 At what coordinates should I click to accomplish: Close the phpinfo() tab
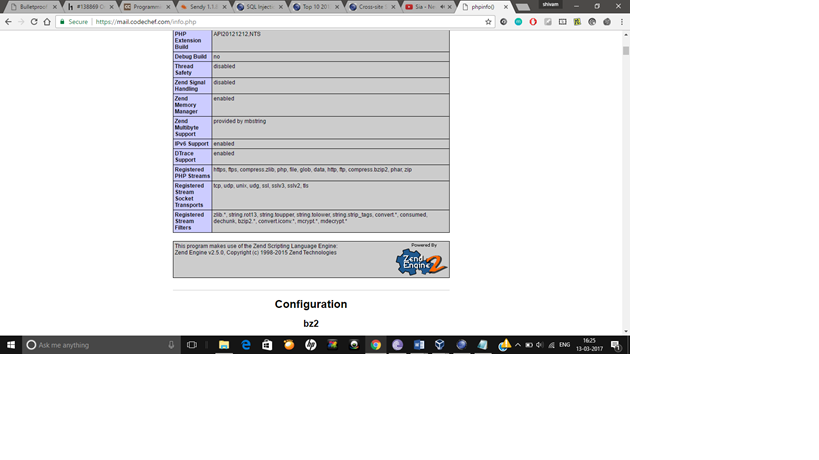tap(506, 7)
